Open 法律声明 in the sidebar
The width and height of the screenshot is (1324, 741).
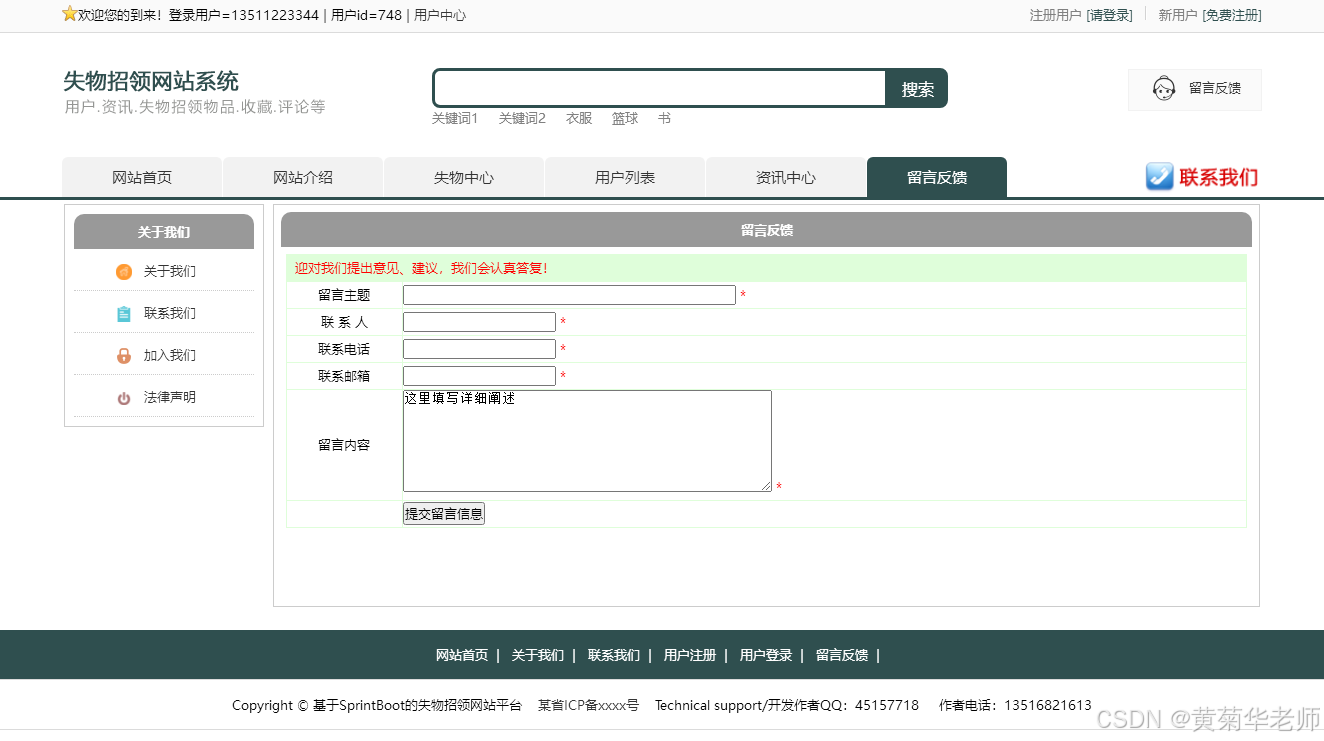click(x=170, y=398)
